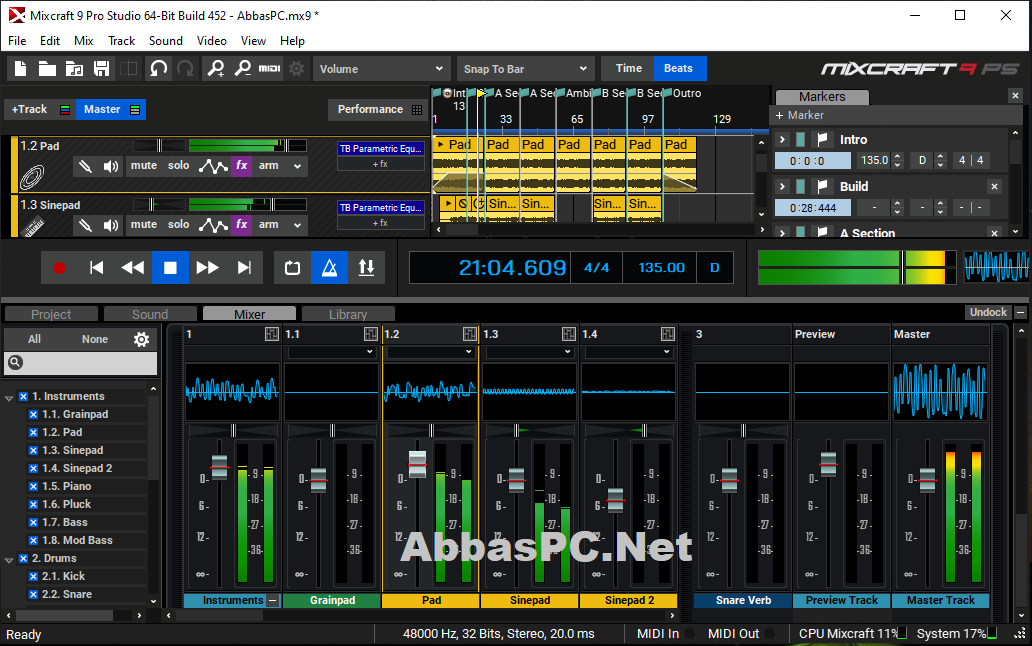Mute the 1.2 Pad track
Screen dimensions: 1032x646
pos(143,165)
